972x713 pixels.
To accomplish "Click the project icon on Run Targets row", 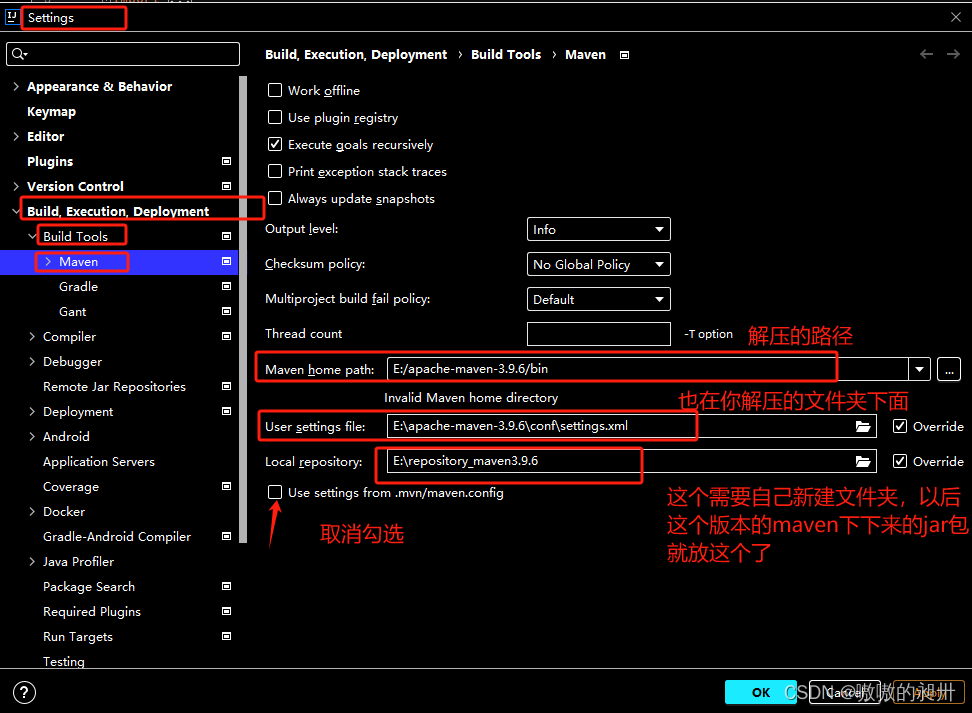I will point(226,636).
